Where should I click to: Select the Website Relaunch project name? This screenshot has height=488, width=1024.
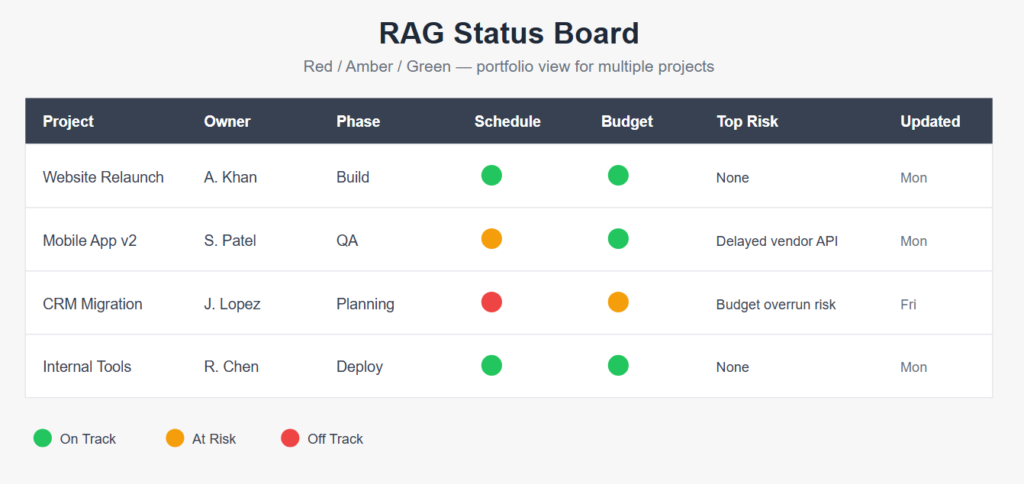pos(103,178)
